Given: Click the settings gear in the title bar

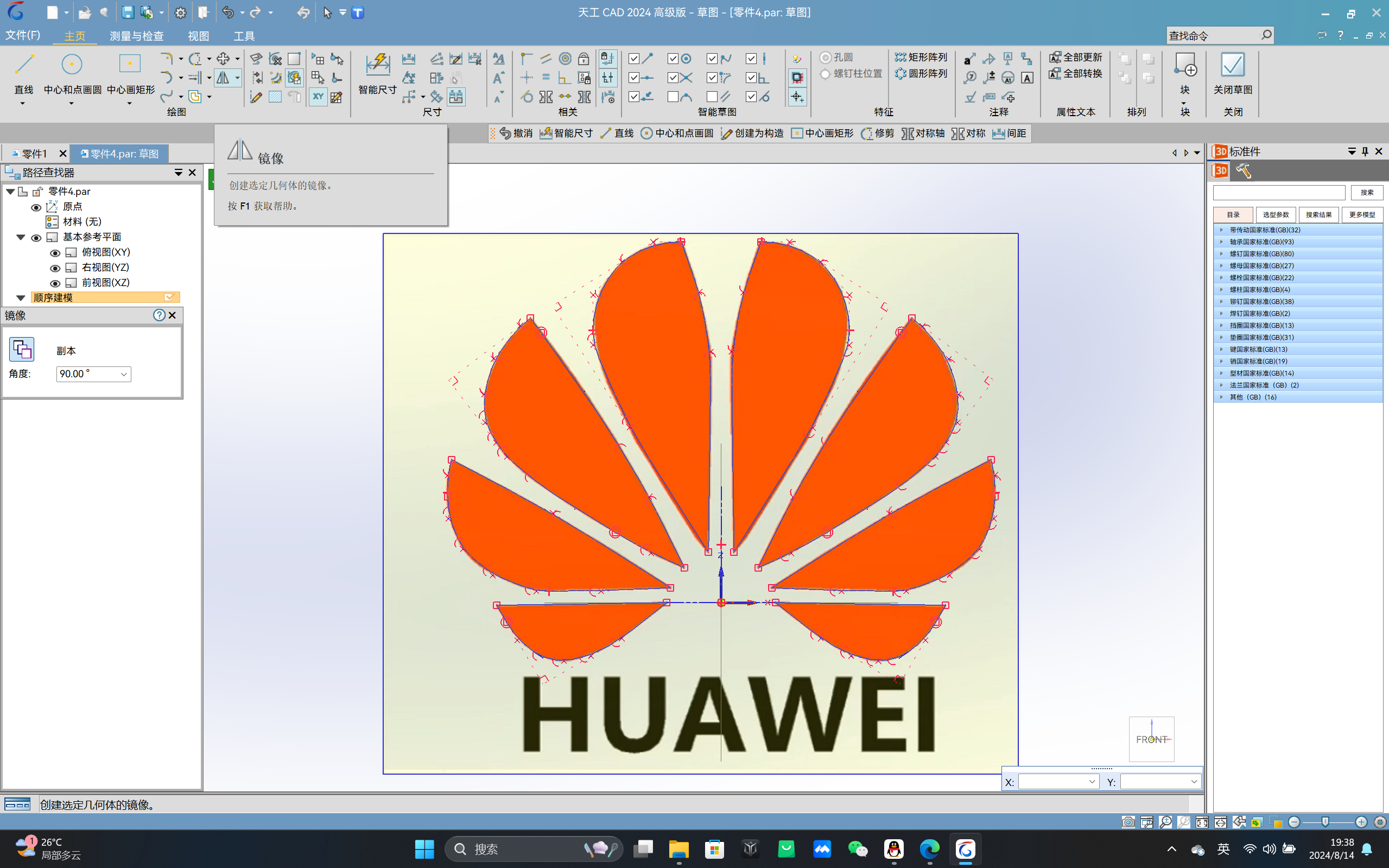Looking at the screenshot, I should pos(180,12).
